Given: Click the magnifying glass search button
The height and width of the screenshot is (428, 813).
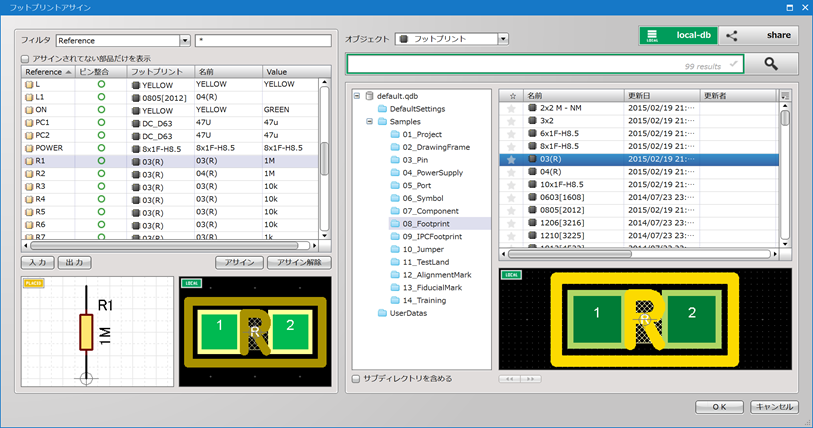Looking at the screenshot, I should [x=771, y=64].
